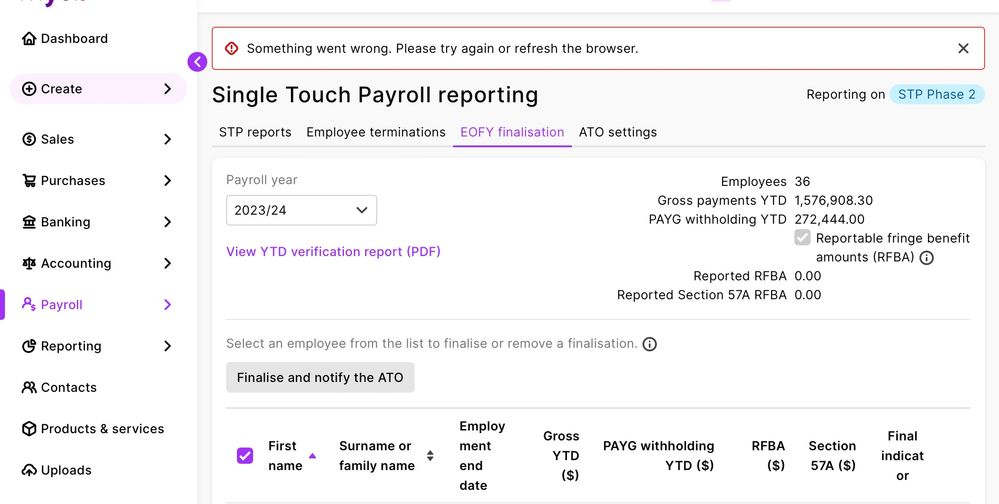Open the ATO settings tab
The width and height of the screenshot is (999, 504).
pyautogui.click(x=617, y=132)
